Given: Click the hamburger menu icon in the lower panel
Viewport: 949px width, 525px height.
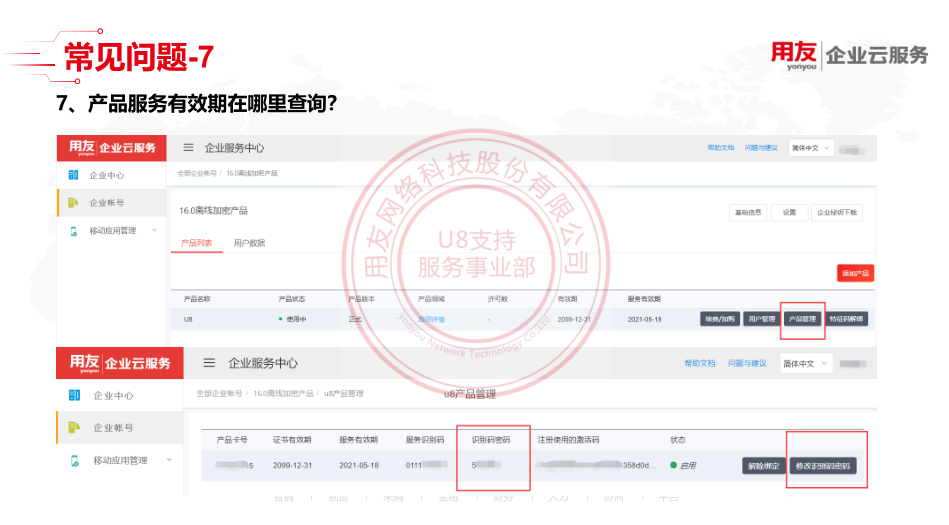Looking at the screenshot, I should [x=209, y=363].
